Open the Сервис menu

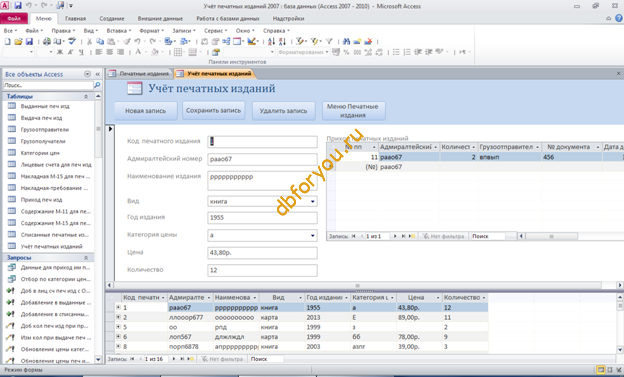click(x=215, y=30)
